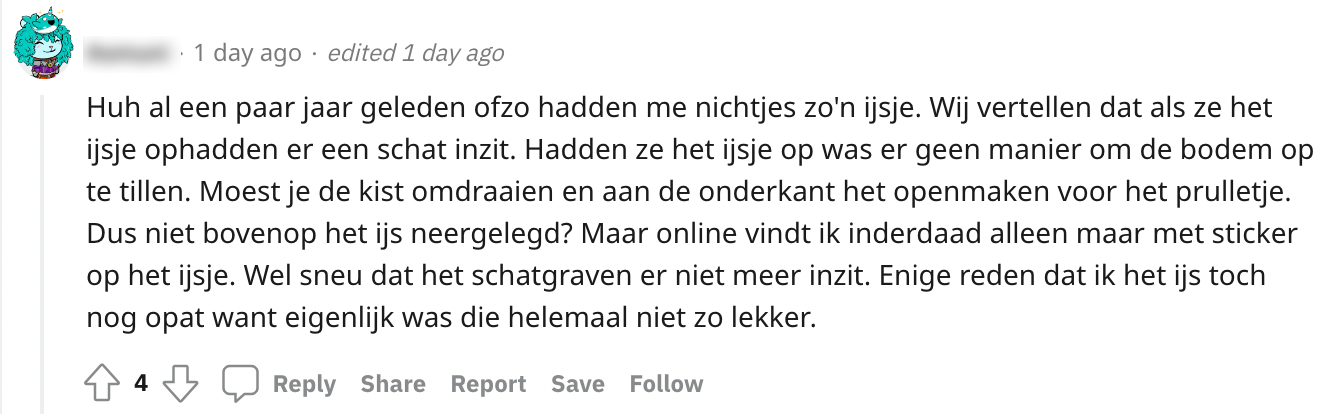The image size is (1344, 414).
Task: Share this comment
Action: pos(393,384)
